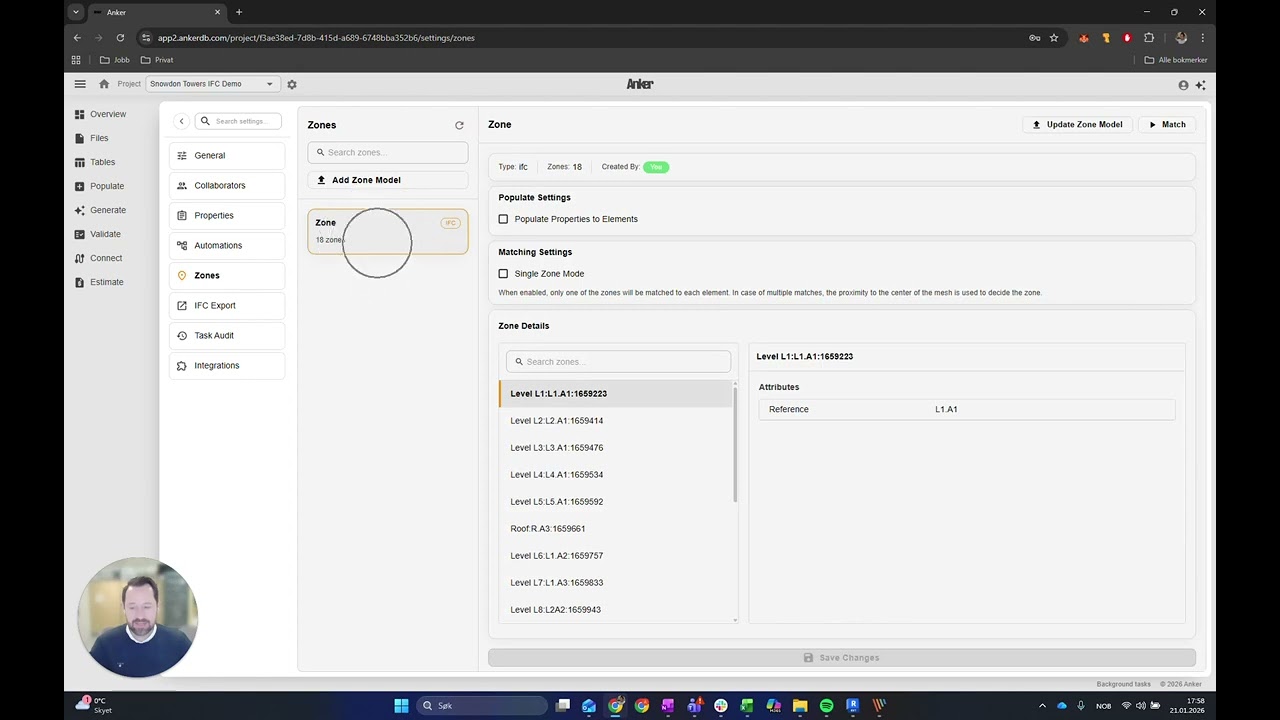Open new browser tab
This screenshot has height=720, width=1280.
(x=238, y=12)
